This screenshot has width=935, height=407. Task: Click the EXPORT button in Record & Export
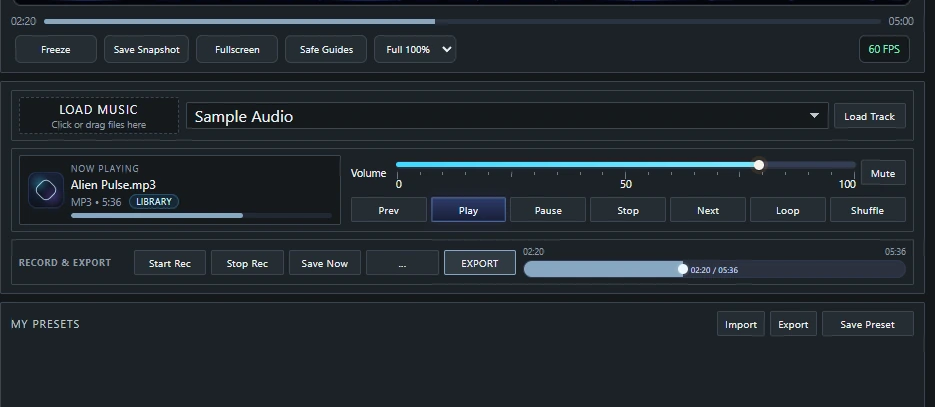pos(480,263)
